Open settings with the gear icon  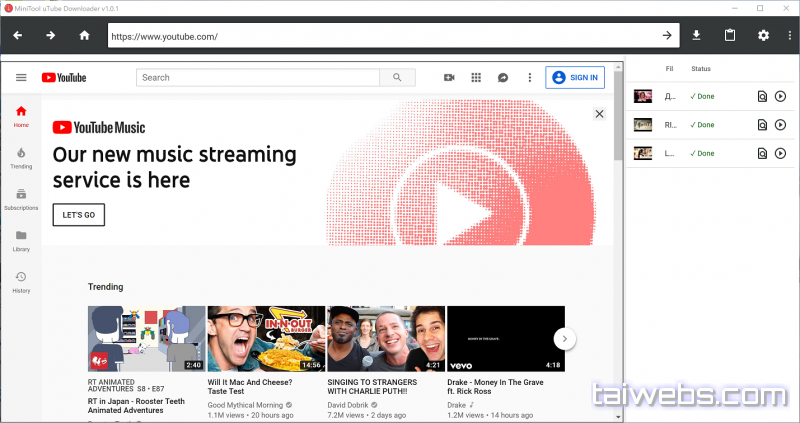(x=763, y=36)
